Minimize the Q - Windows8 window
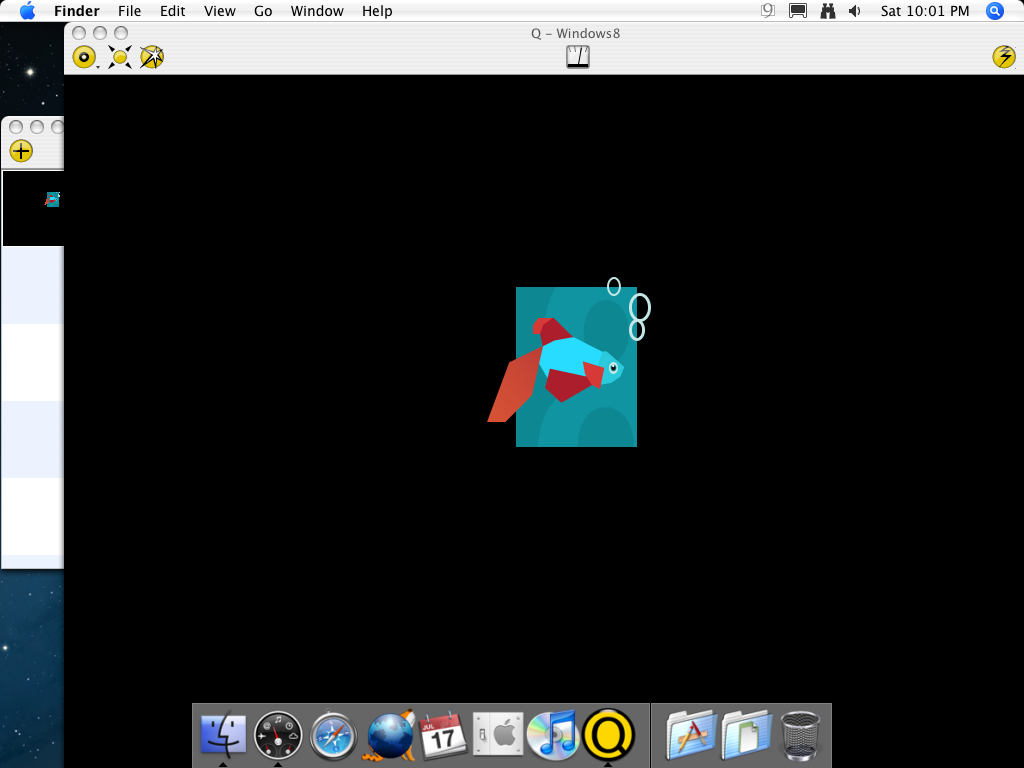1024x768 pixels. 100,33
